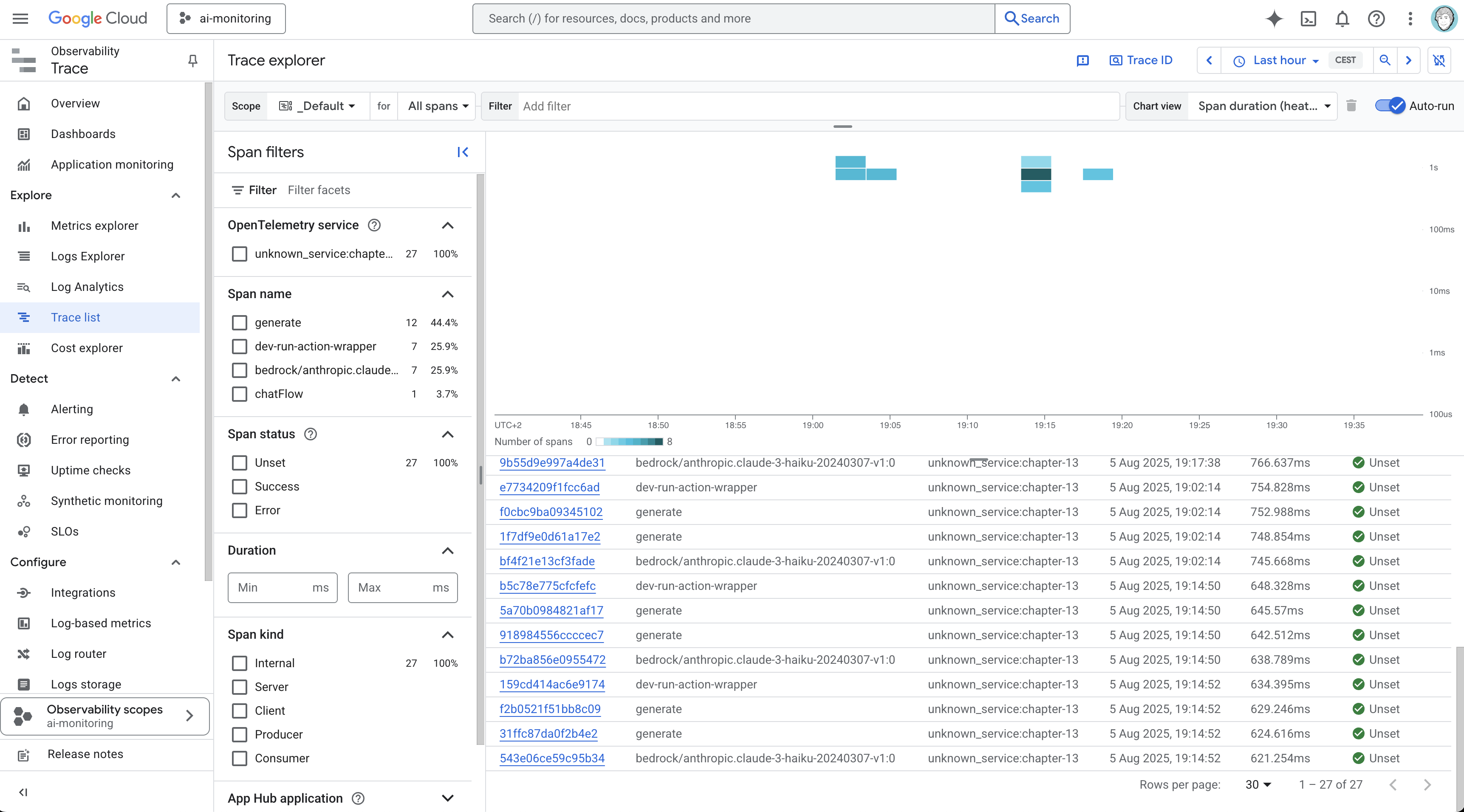Open the main navigation hamburger menu
The width and height of the screenshot is (1464, 812).
pyautogui.click(x=20, y=19)
